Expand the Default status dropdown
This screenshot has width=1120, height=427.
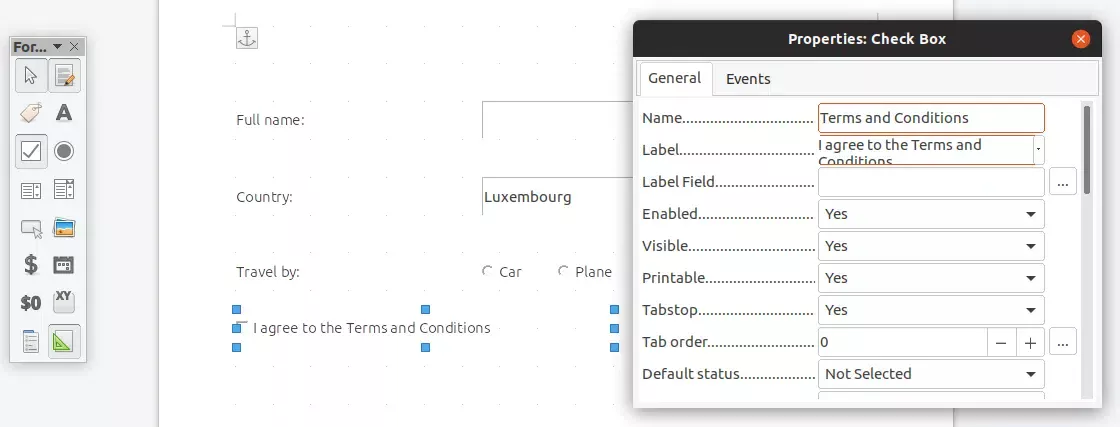(930, 374)
